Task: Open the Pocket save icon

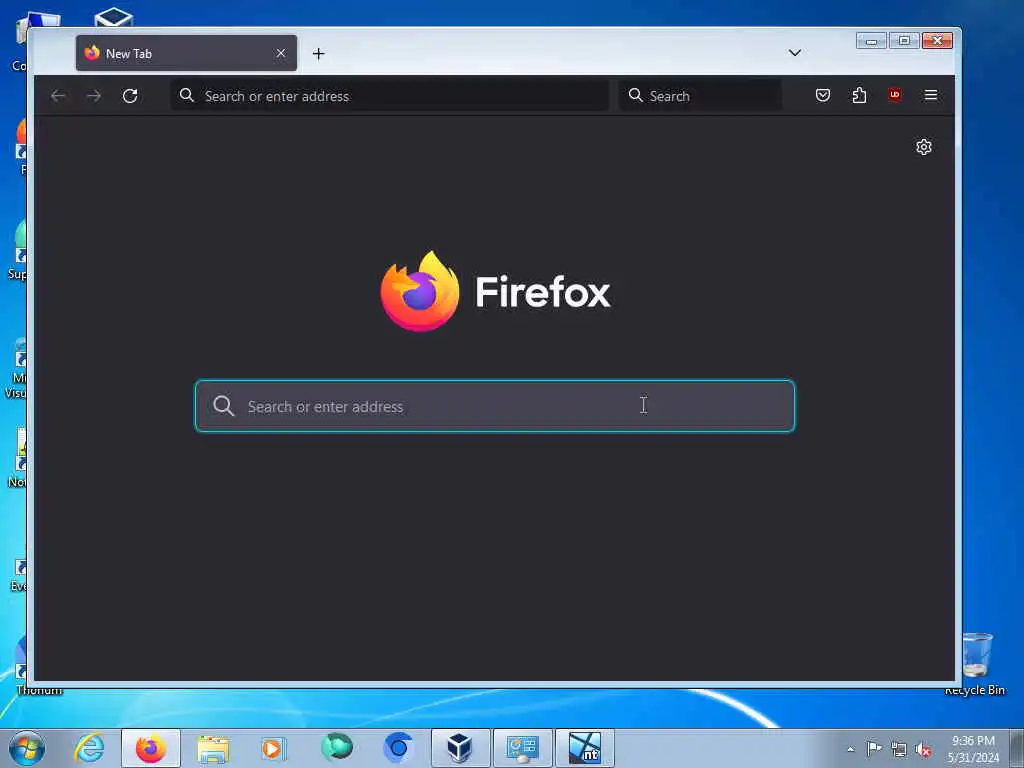Action: pos(823,95)
